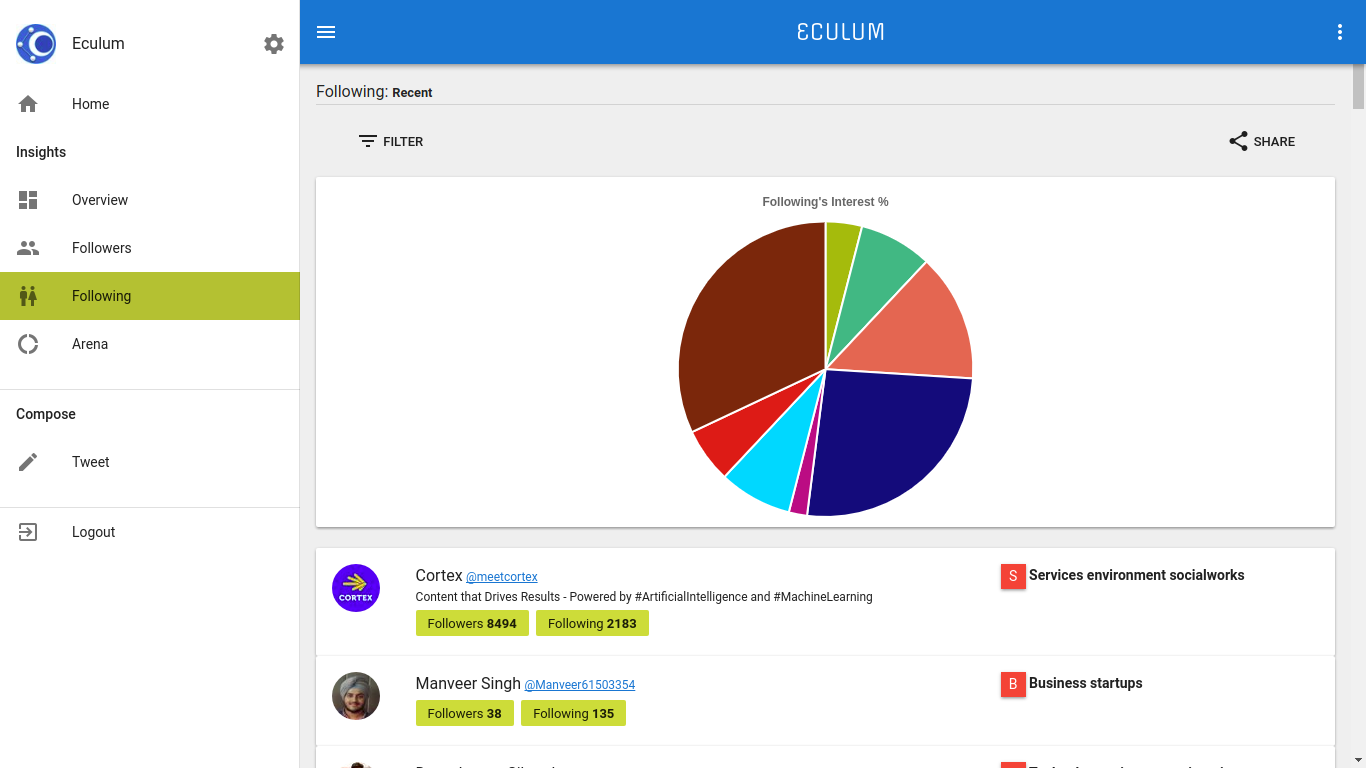Open the FILTER button
The width and height of the screenshot is (1366, 768).
pyautogui.click(x=391, y=142)
